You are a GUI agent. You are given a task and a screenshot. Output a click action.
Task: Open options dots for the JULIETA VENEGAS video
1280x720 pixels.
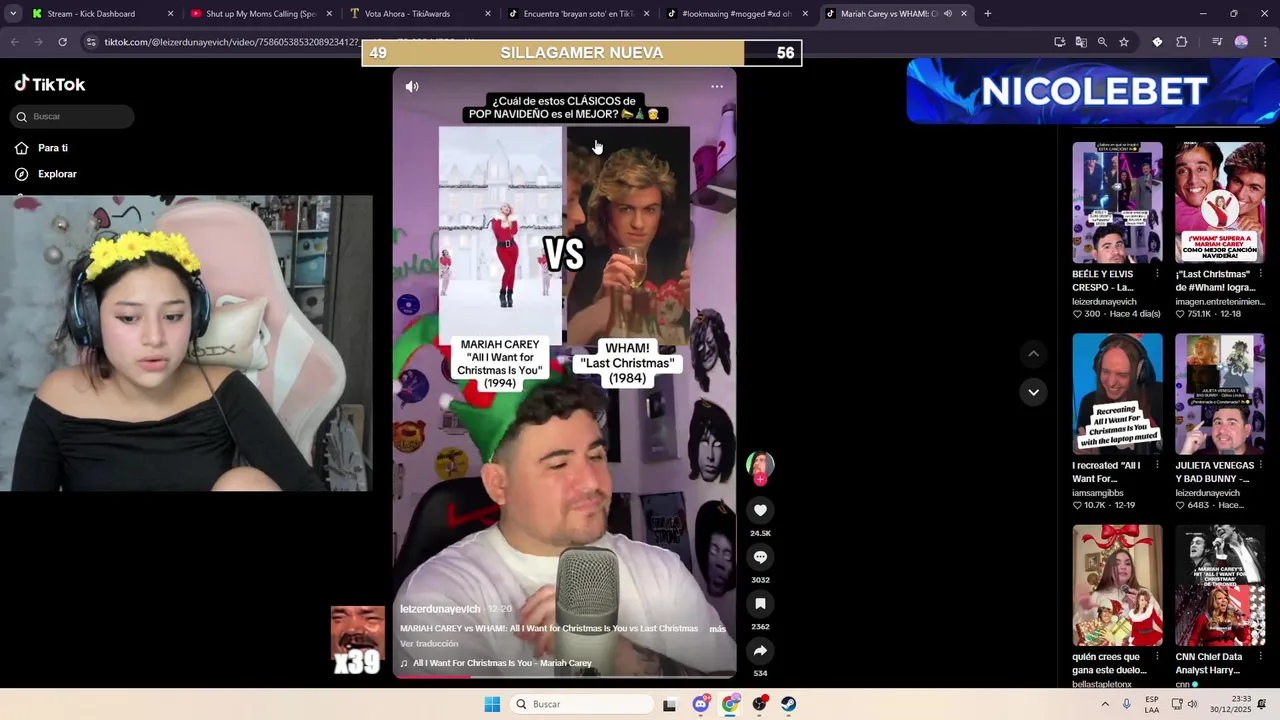tap(1260, 466)
